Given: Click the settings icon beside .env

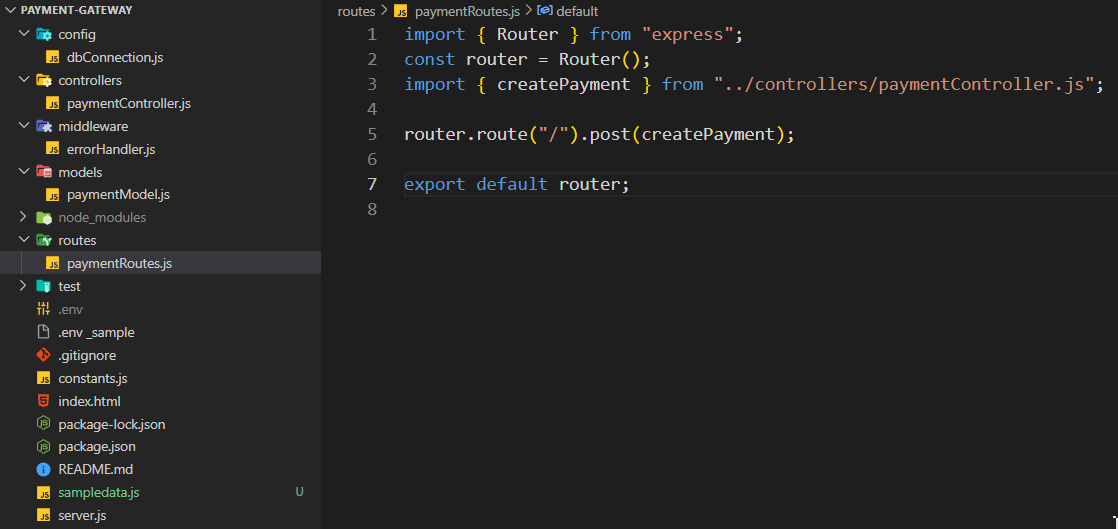Looking at the screenshot, I should (x=43, y=309).
